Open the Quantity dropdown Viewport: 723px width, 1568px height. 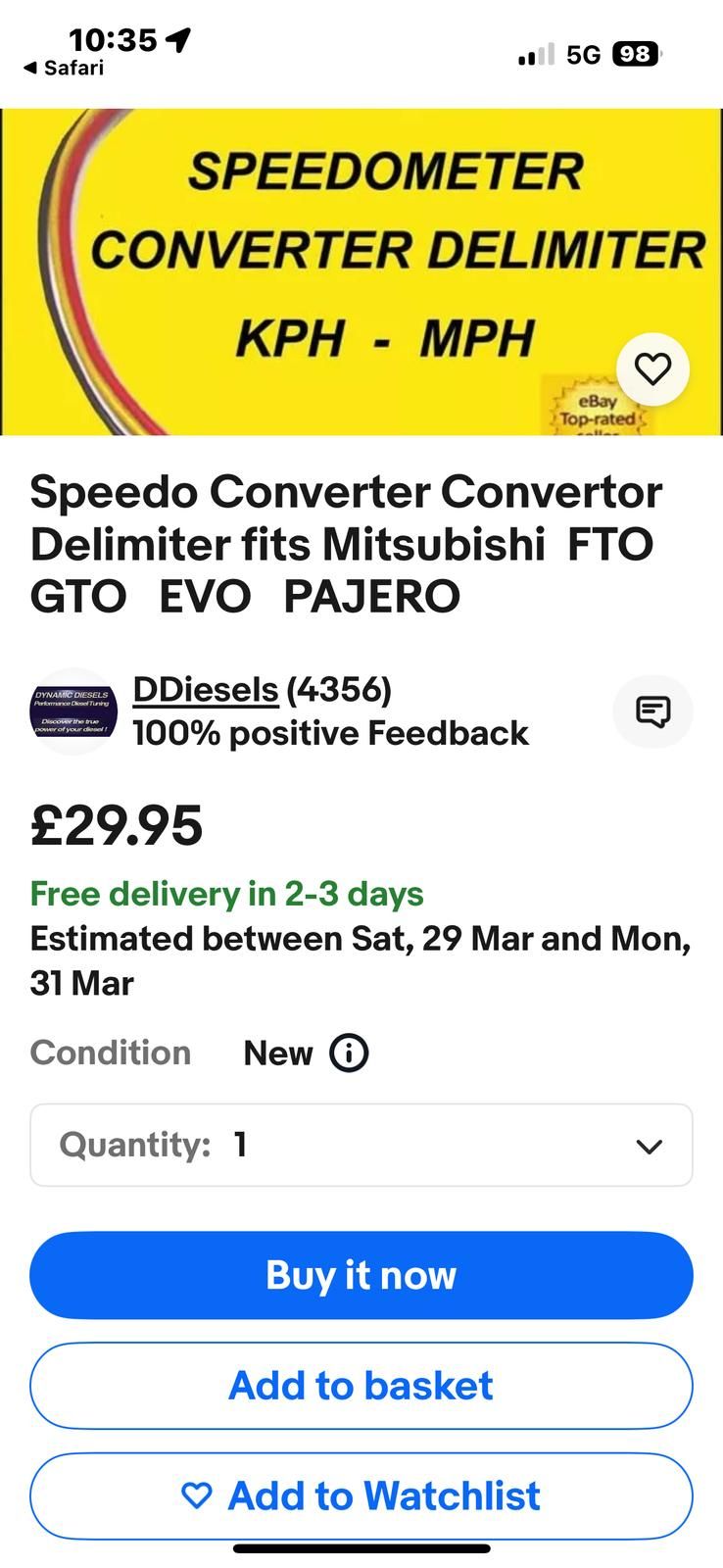pos(361,1145)
